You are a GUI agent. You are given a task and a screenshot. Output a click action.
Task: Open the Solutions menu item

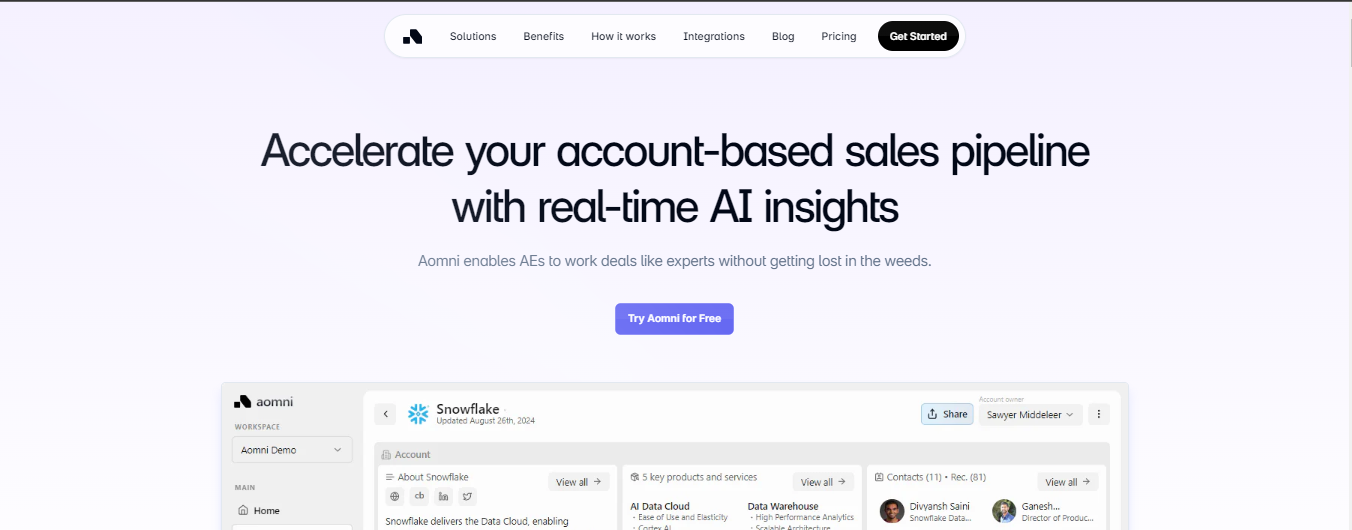473,37
